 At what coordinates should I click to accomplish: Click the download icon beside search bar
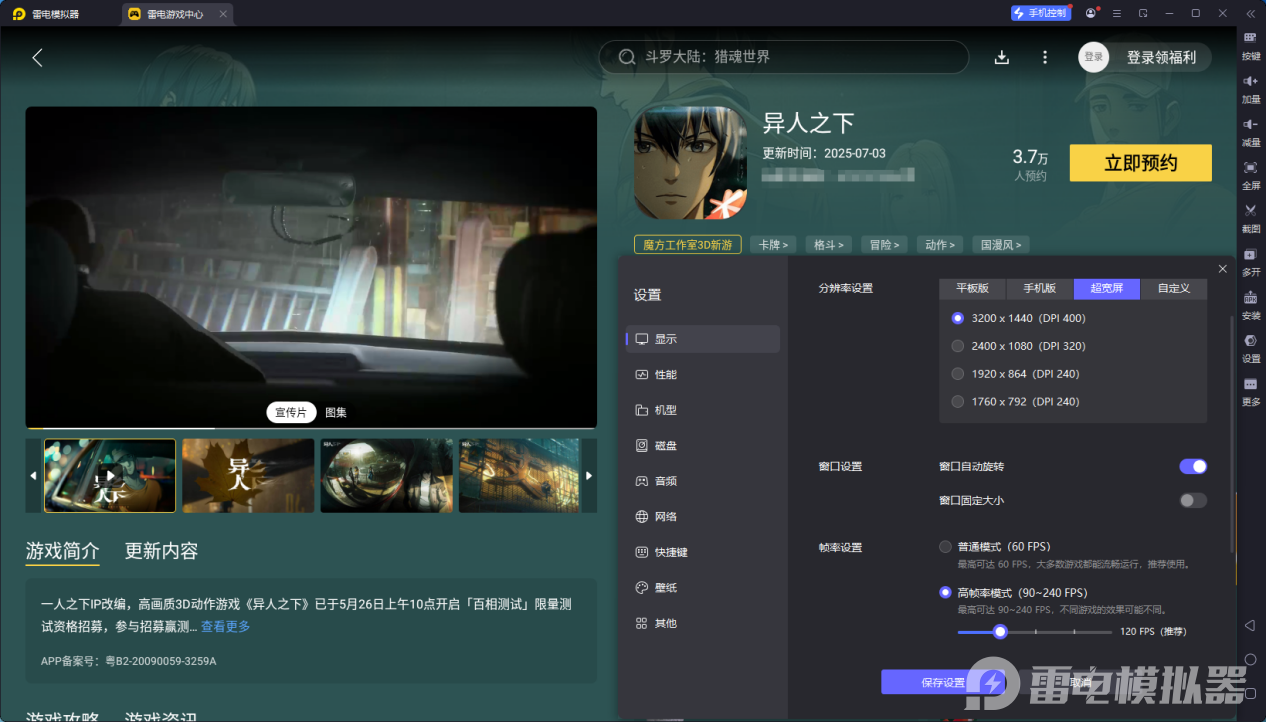[1002, 57]
